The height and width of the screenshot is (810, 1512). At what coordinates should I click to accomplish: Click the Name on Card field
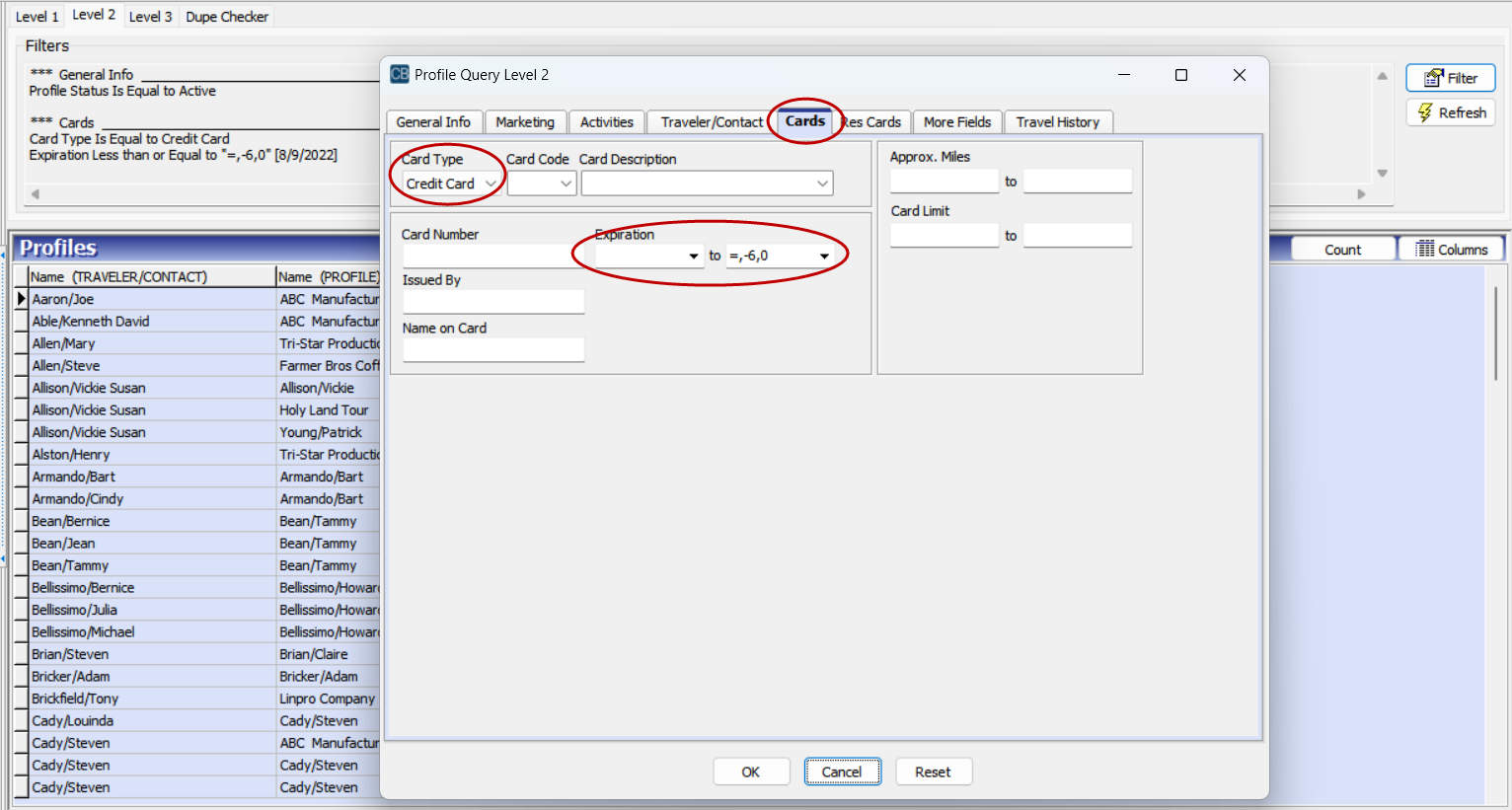click(493, 349)
